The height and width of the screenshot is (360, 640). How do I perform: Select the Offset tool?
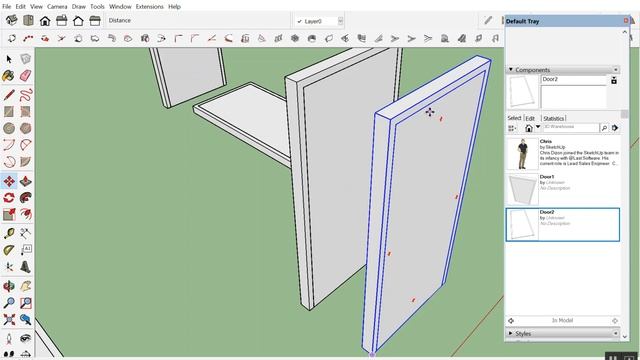click(26, 214)
